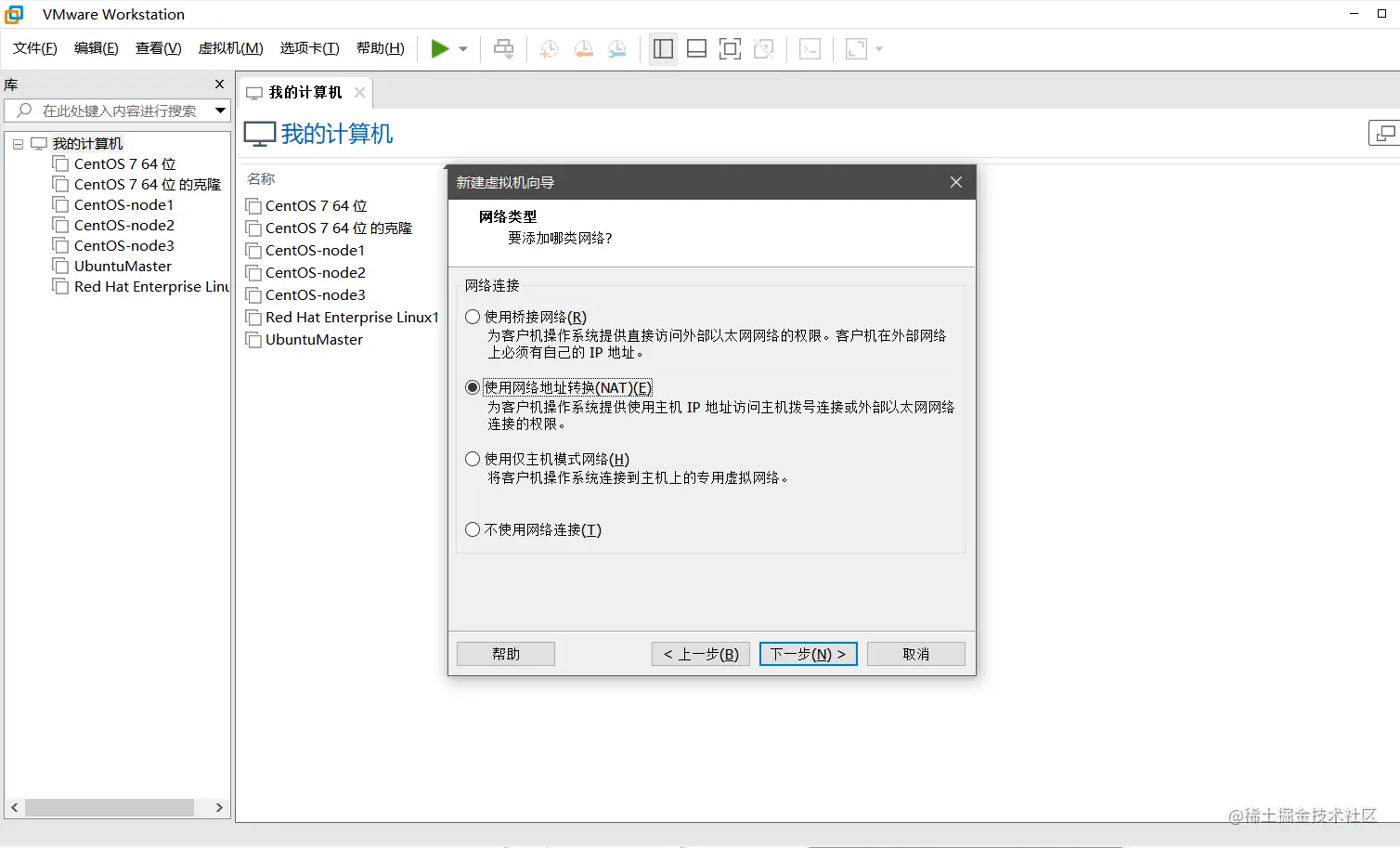Click the green Power On play icon

(440, 49)
